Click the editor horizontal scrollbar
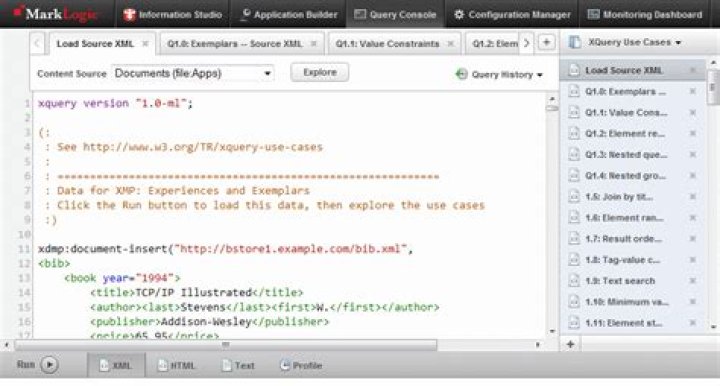 (226, 345)
